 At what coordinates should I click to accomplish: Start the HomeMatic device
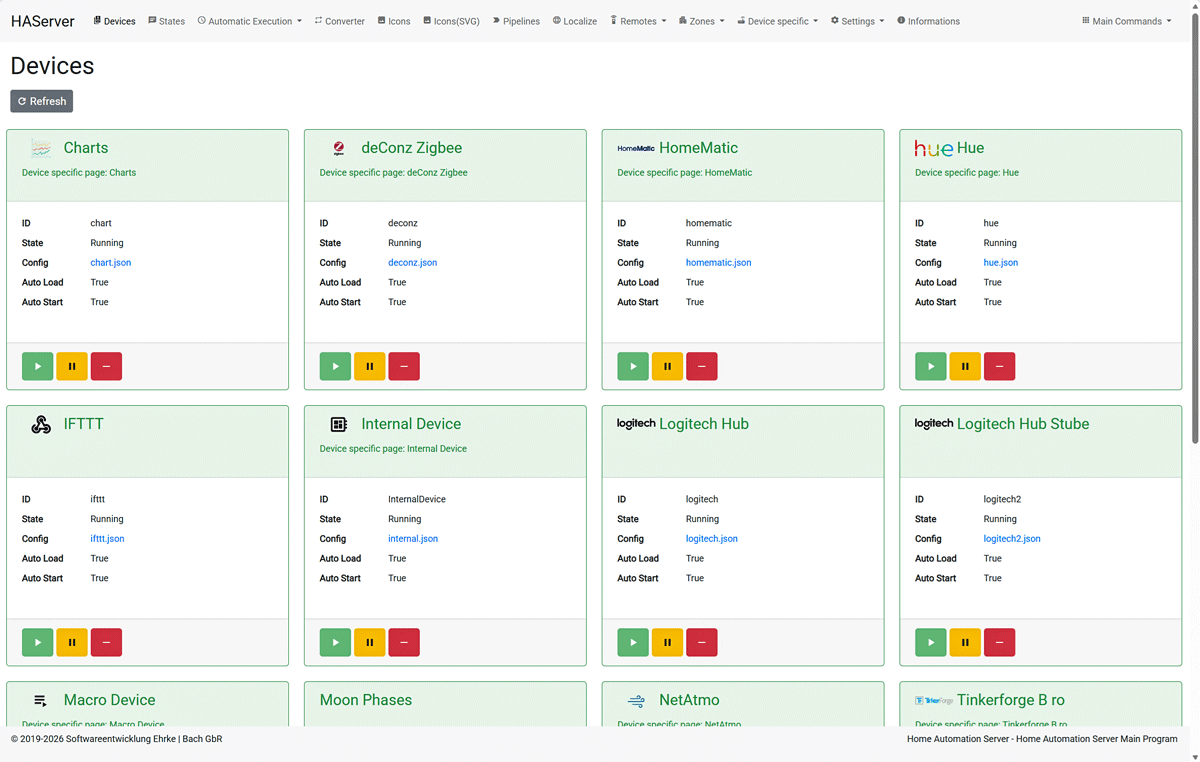pos(633,366)
